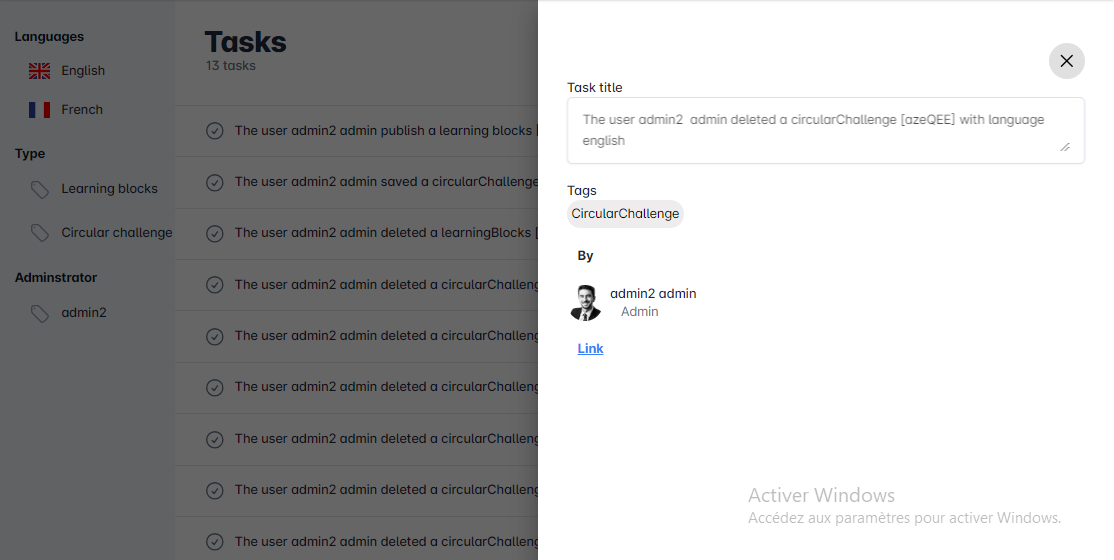Viewport: 1114px width, 560px height.
Task: Click the admin2 admin profile photo
Action: pos(585,302)
